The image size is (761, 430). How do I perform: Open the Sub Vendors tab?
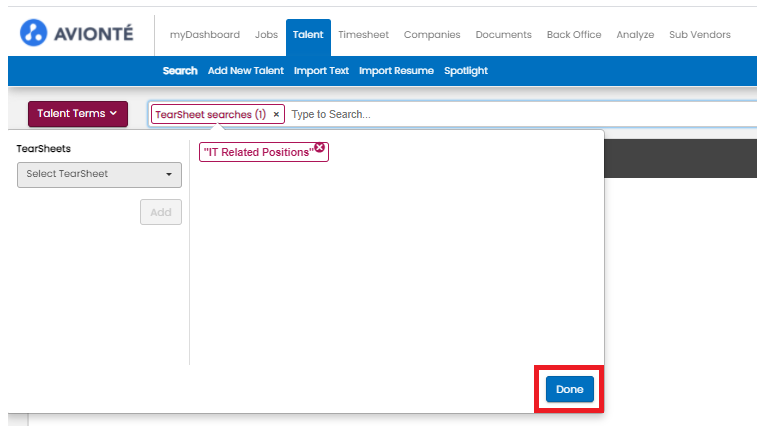700,35
